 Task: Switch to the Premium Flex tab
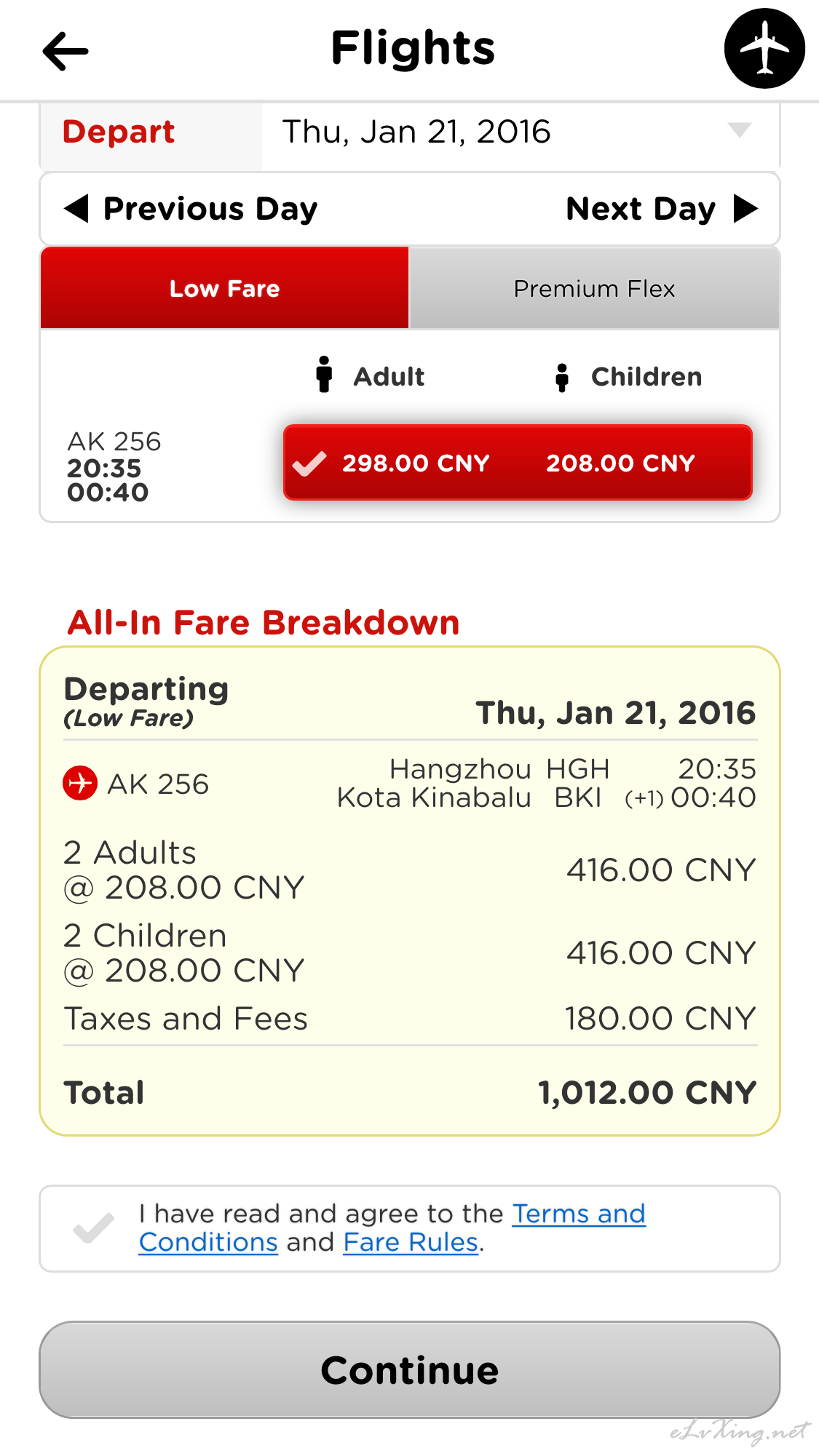tap(594, 288)
